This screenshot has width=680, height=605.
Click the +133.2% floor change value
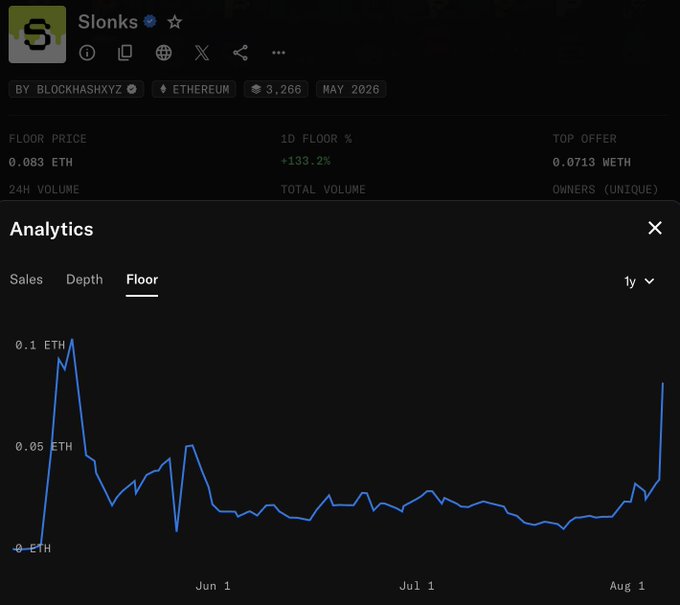pyautogui.click(x=306, y=161)
